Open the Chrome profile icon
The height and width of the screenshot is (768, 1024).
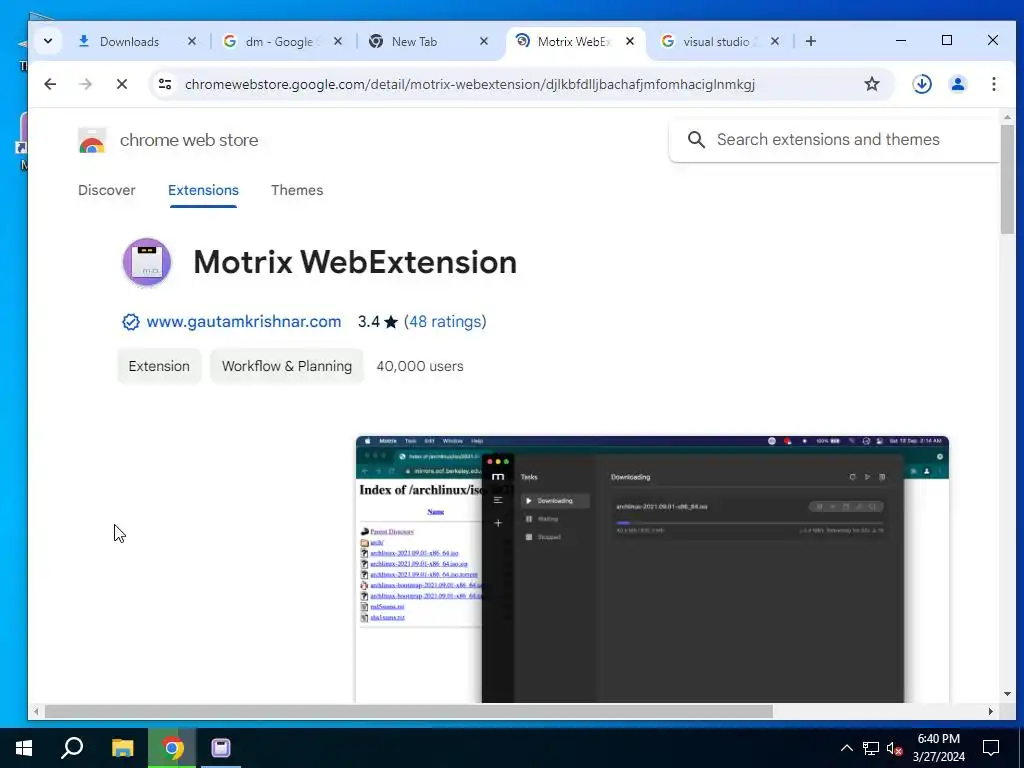[x=958, y=84]
